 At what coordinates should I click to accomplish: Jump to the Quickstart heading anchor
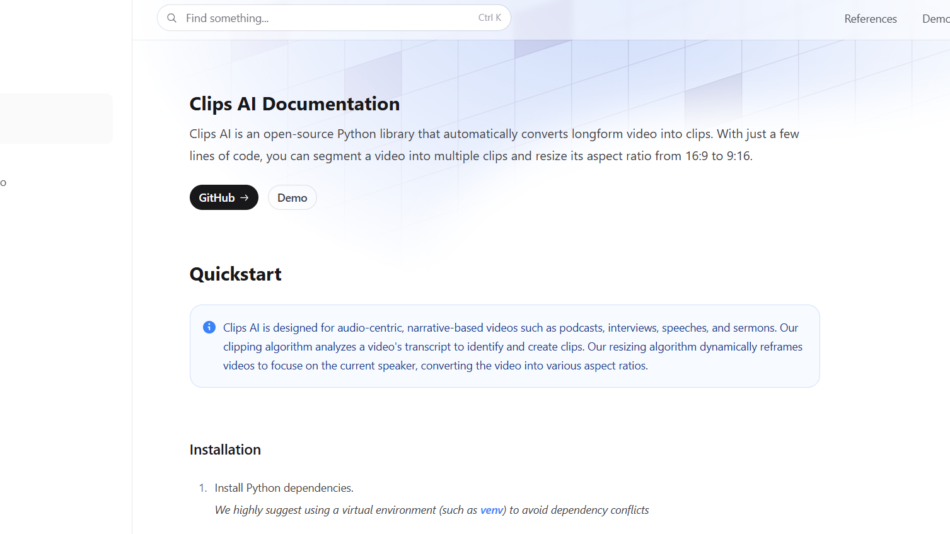point(235,274)
